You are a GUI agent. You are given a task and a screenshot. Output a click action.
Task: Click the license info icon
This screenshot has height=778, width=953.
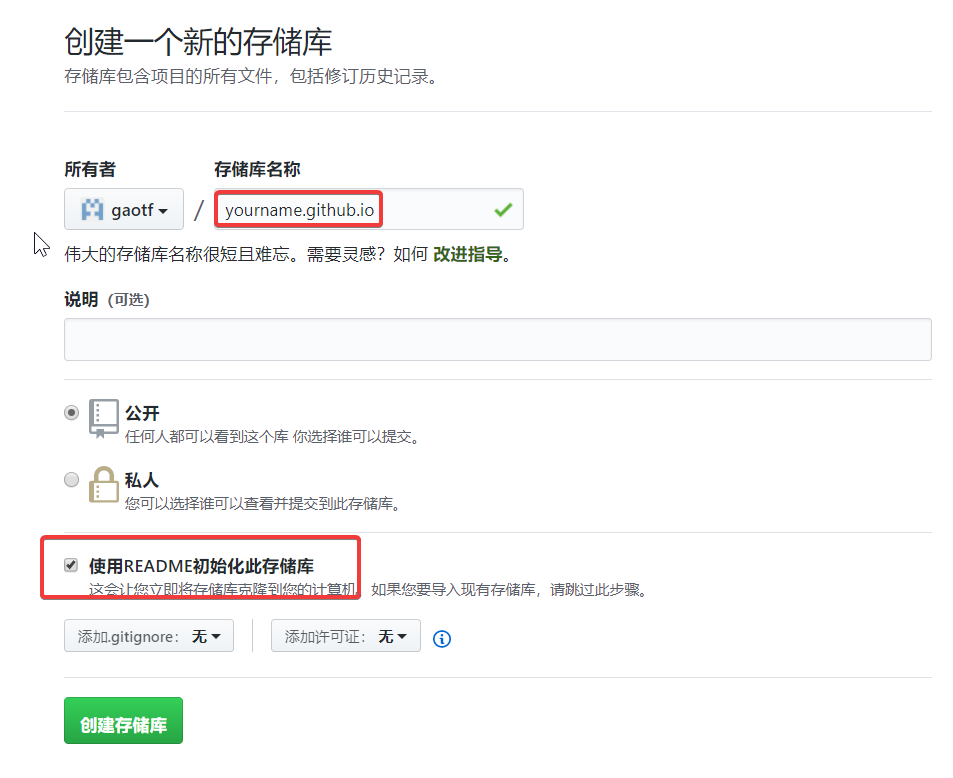tap(442, 639)
